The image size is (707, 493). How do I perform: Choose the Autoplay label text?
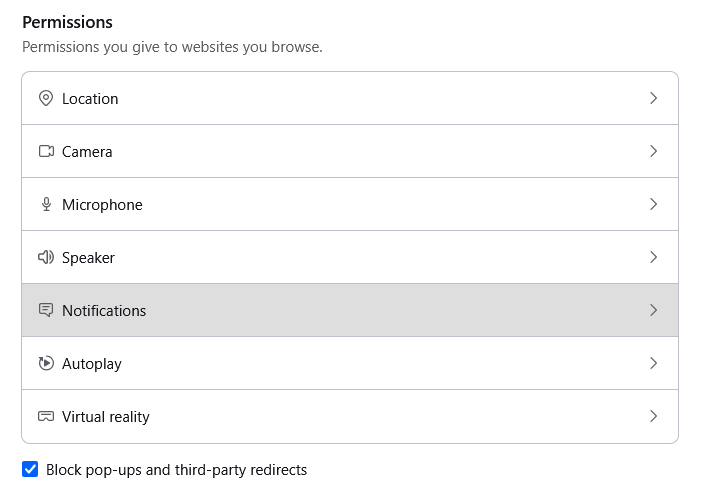click(x=92, y=364)
